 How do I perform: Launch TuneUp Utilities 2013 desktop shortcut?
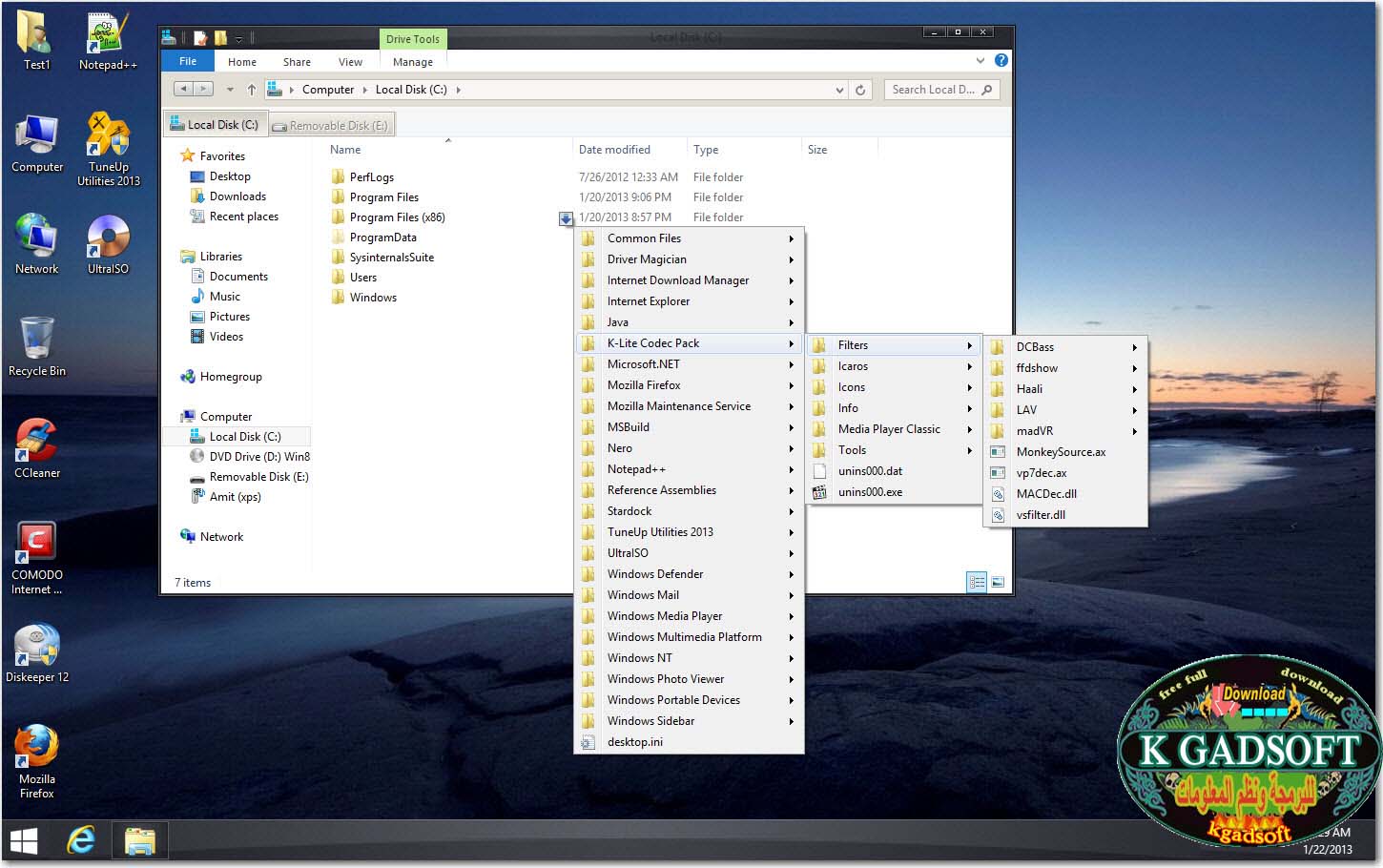click(x=109, y=150)
